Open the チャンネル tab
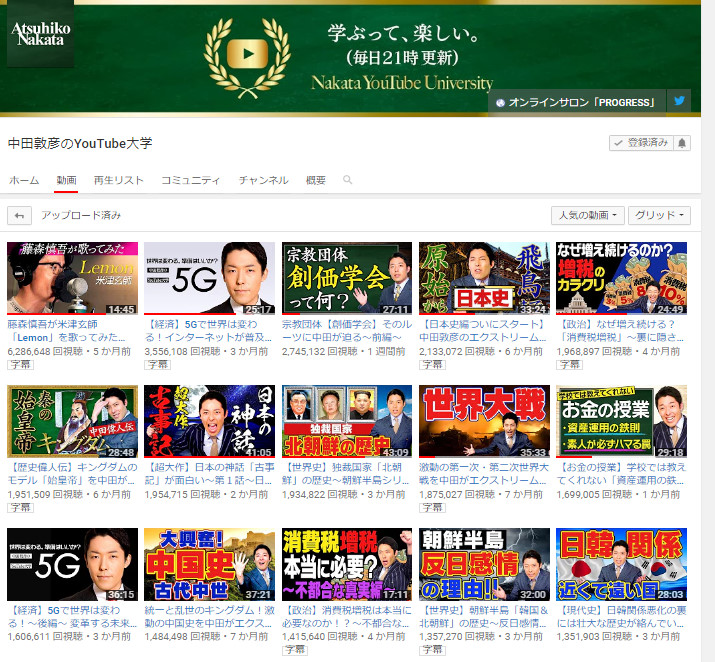Screen dimensions: 715x662 pyautogui.click(x=264, y=181)
